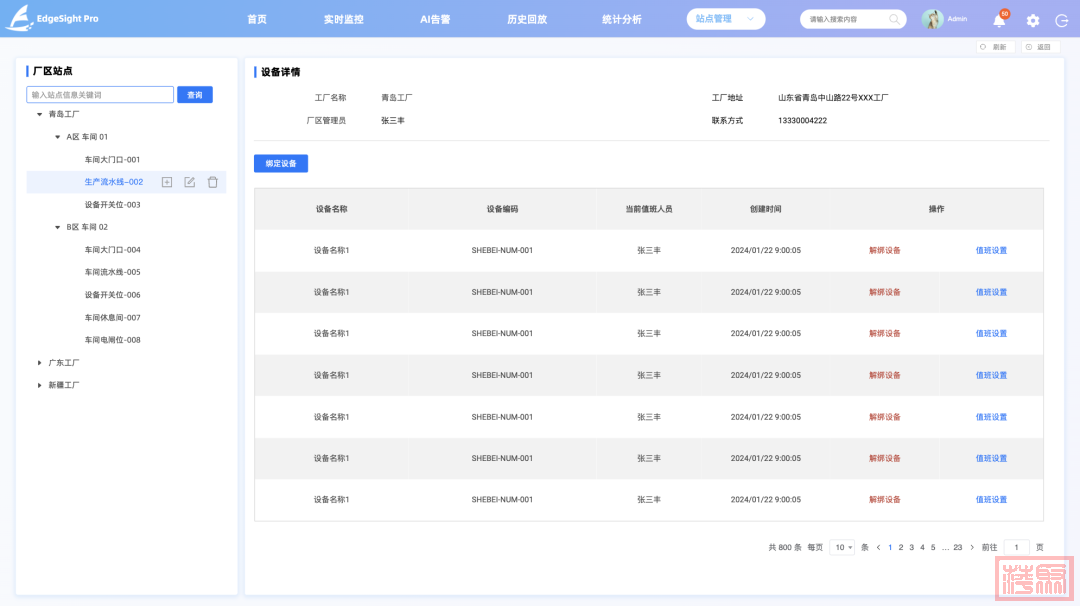Click the 绑定设备 button

point(281,163)
